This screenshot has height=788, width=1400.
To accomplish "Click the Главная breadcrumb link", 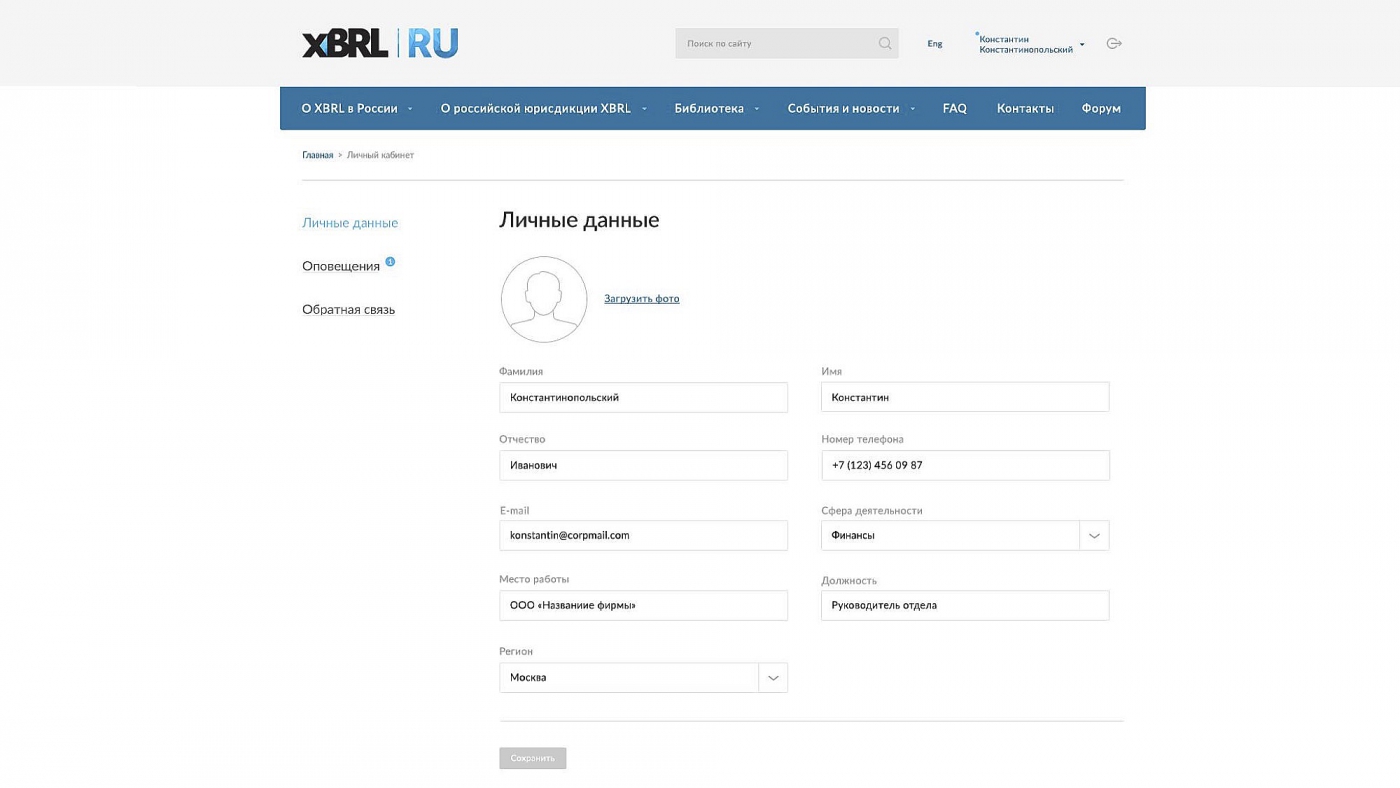I will (318, 155).
